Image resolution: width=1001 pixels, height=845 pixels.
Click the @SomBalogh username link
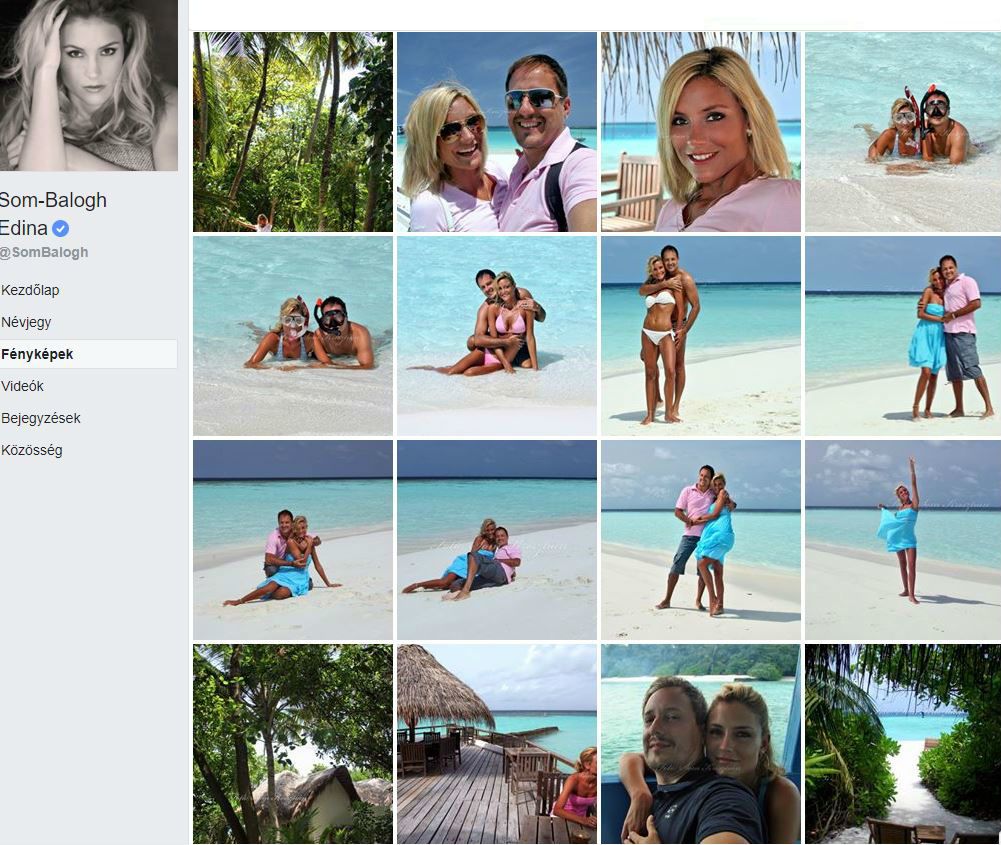pos(44,253)
